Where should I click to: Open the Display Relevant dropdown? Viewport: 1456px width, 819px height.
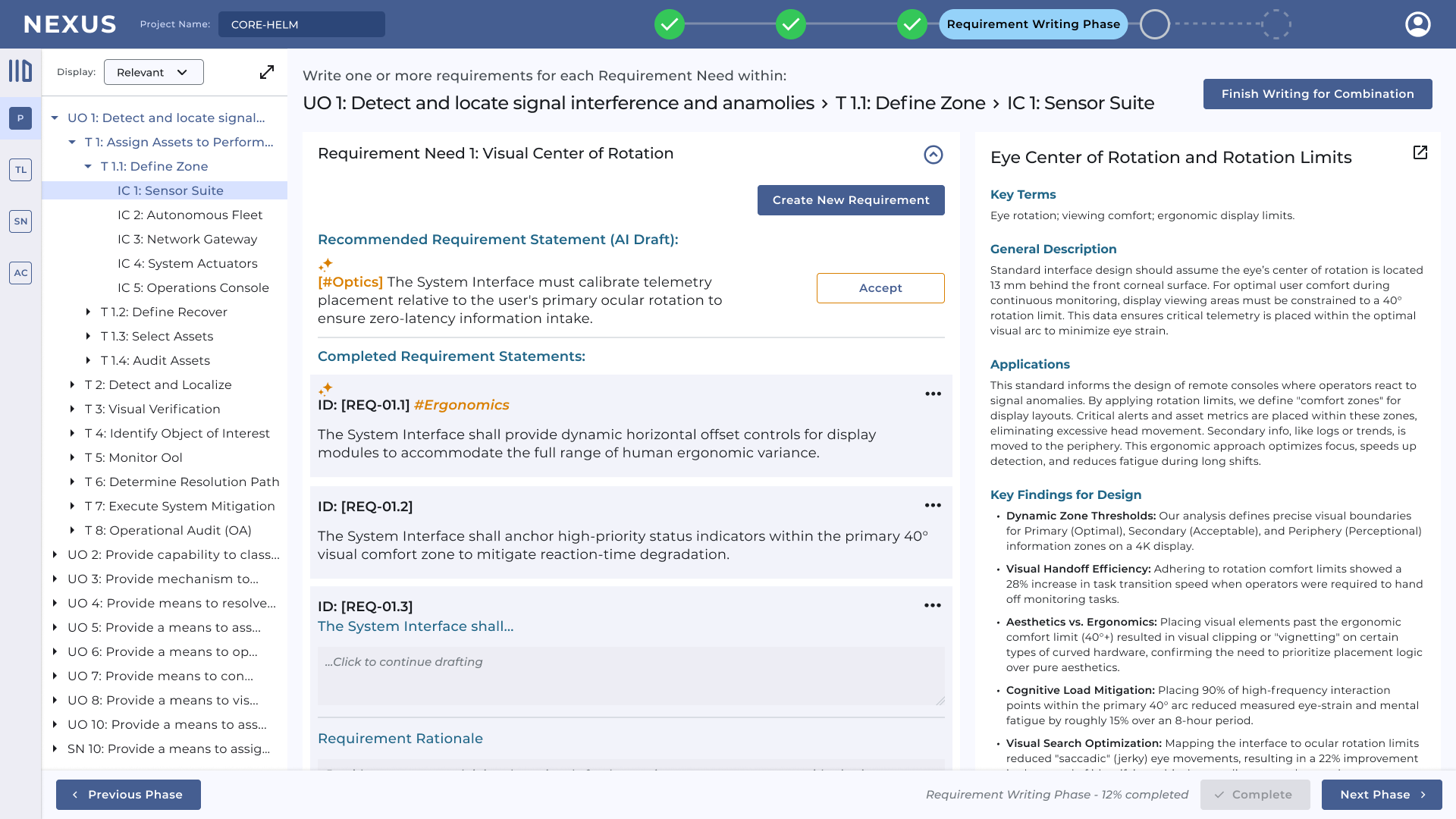pos(154,72)
